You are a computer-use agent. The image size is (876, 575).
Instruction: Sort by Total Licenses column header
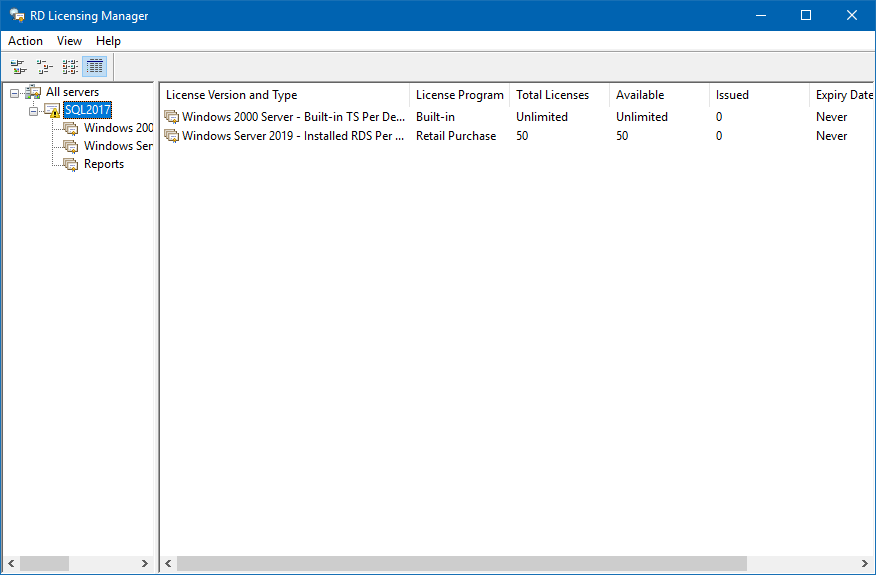pyautogui.click(x=558, y=95)
